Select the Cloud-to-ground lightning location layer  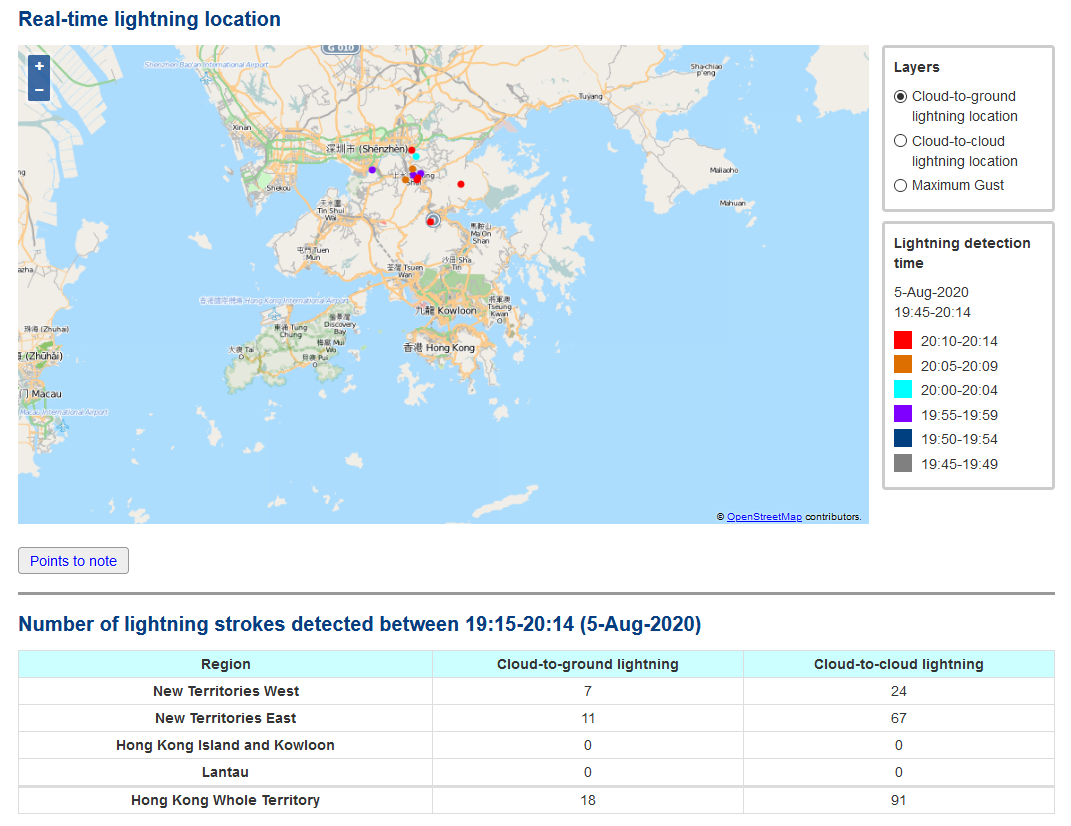pyautogui.click(x=900, y=96)
